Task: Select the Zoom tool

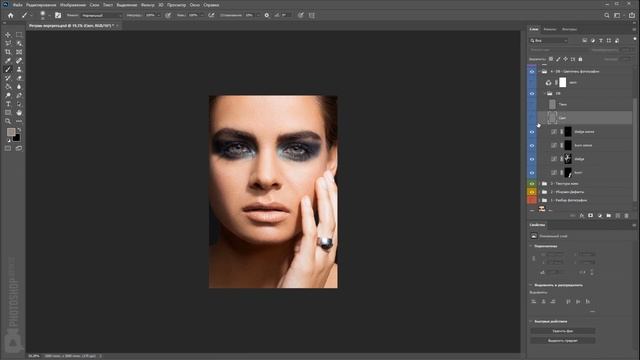Action: pos(8,121)
